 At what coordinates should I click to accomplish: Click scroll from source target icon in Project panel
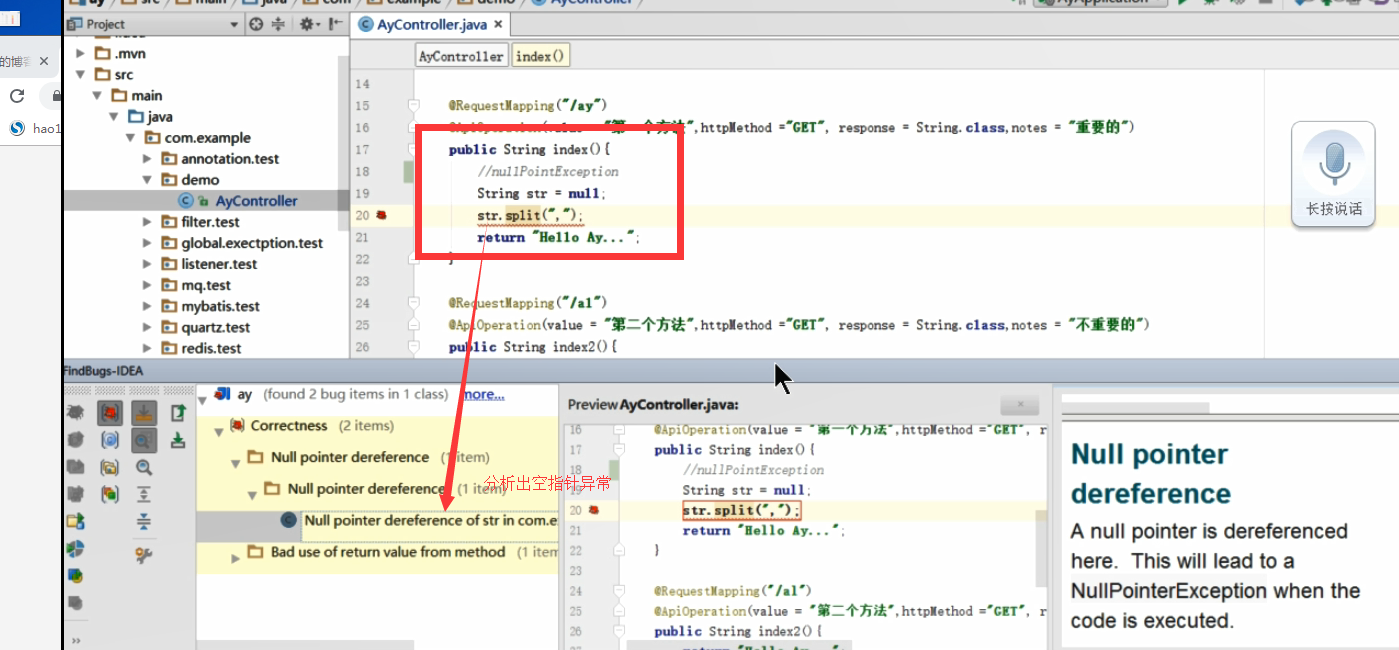pos(256,24)
